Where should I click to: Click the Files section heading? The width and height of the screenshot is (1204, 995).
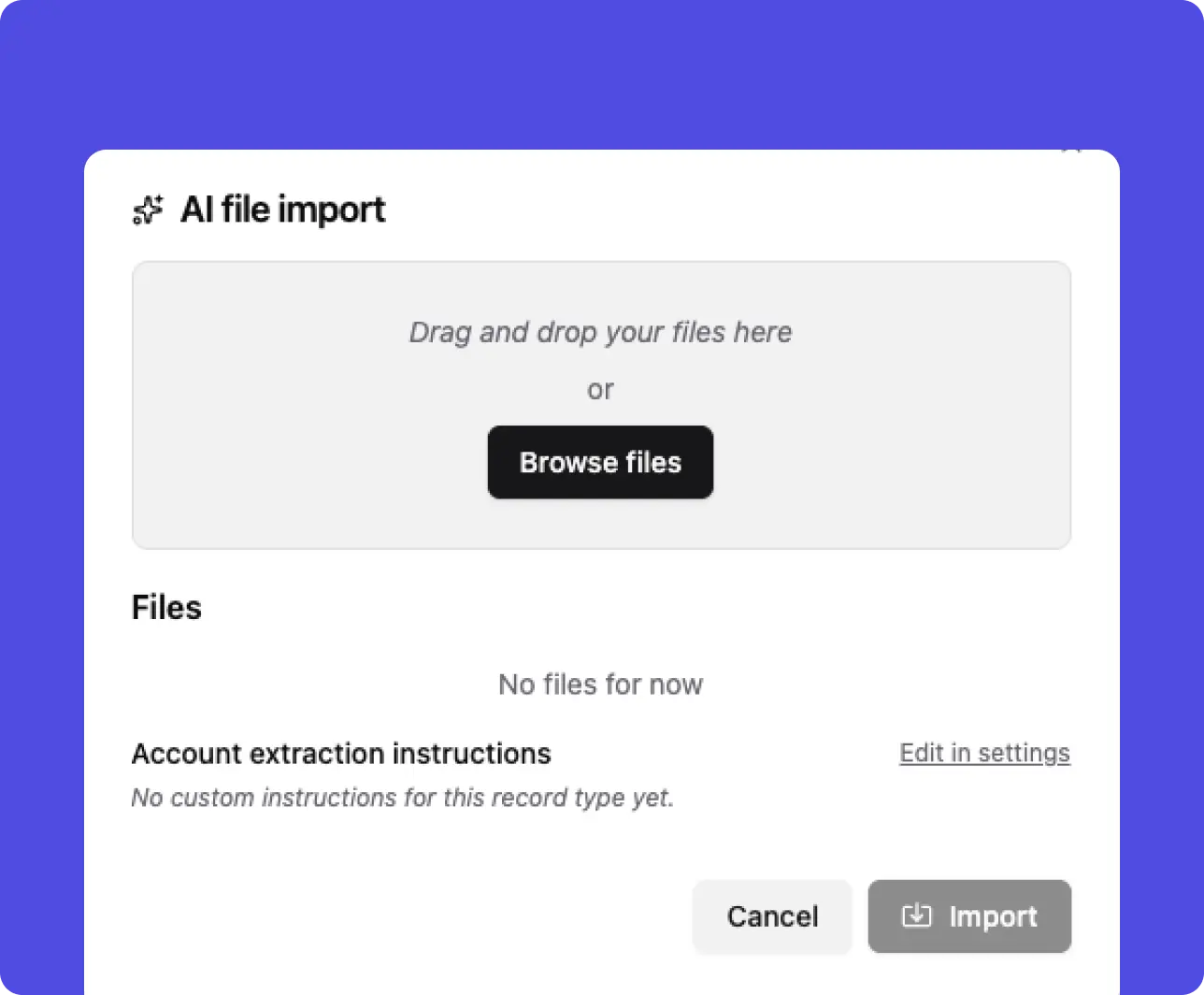click(x=166, y=608)
